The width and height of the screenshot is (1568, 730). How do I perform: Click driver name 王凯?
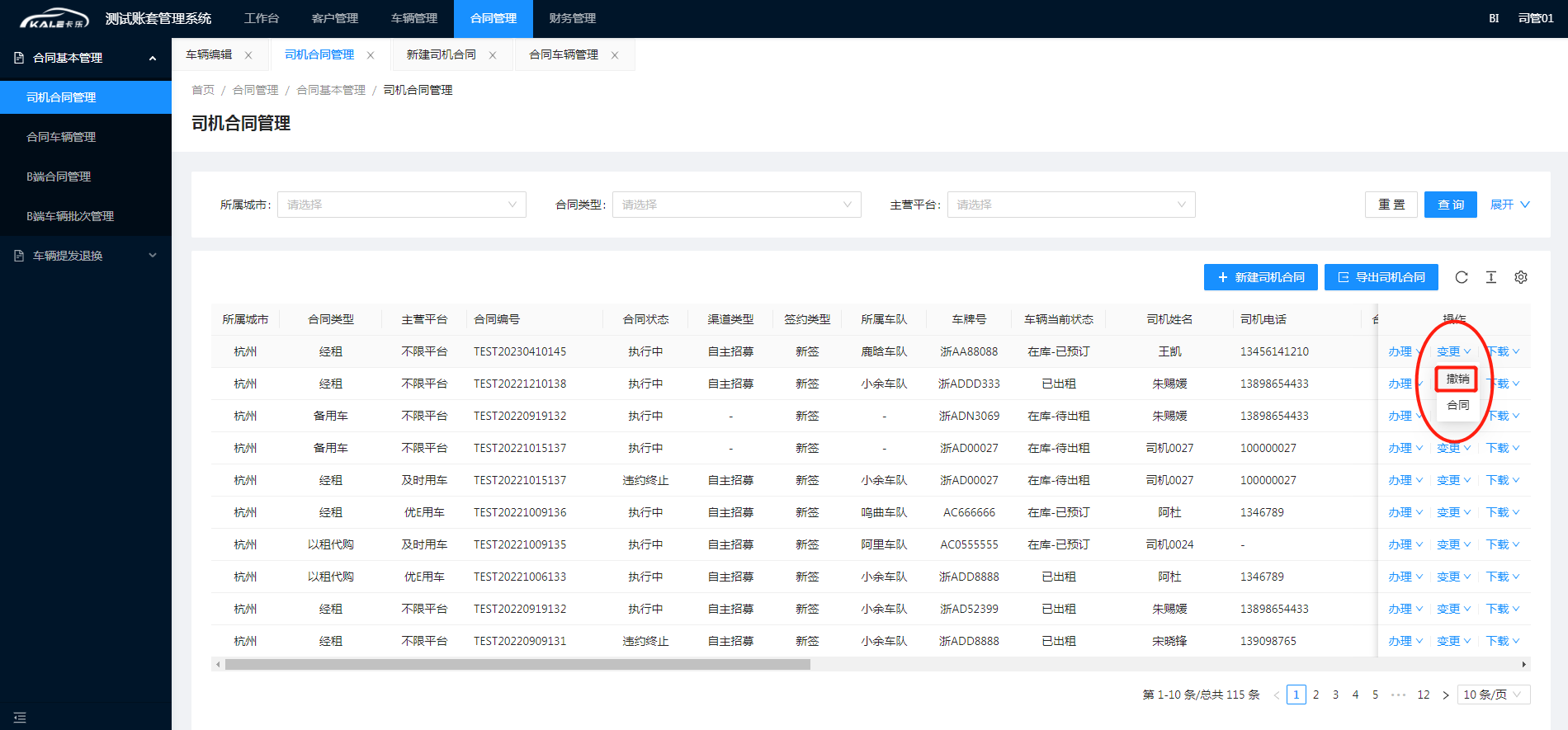[1169, 351]
